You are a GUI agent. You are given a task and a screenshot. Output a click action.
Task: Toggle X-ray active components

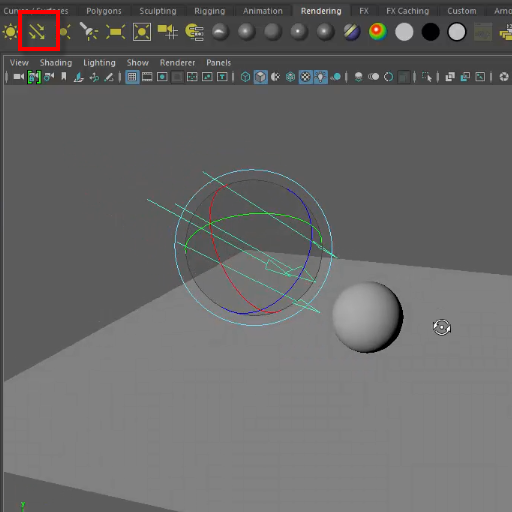(x=465, y=77)
